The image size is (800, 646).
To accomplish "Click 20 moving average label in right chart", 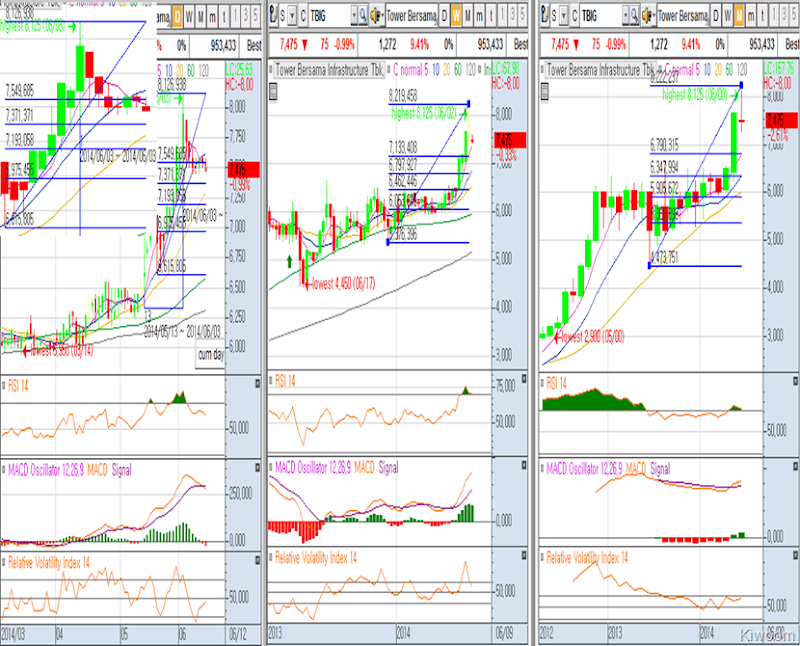I will tap(718, 69).
